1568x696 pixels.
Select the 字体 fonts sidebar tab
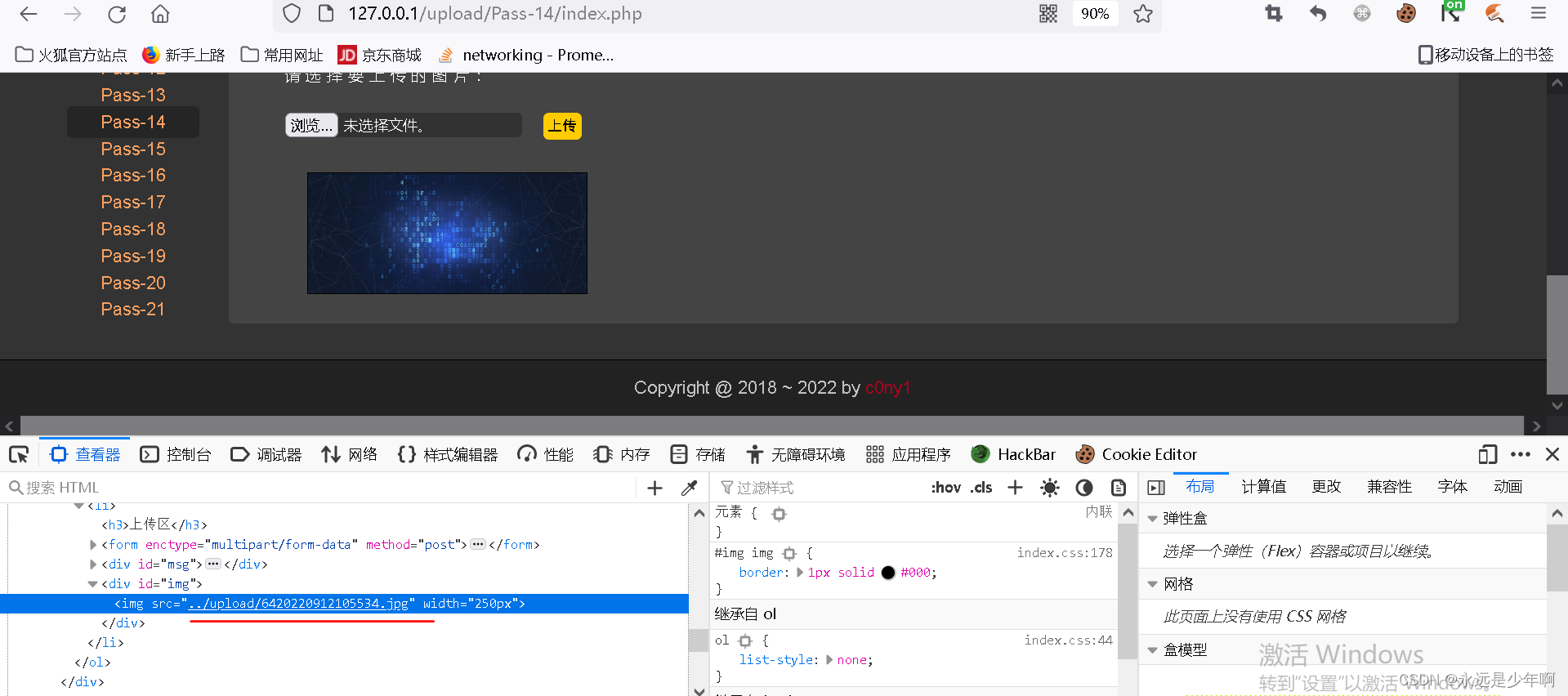pos(1452,487)
